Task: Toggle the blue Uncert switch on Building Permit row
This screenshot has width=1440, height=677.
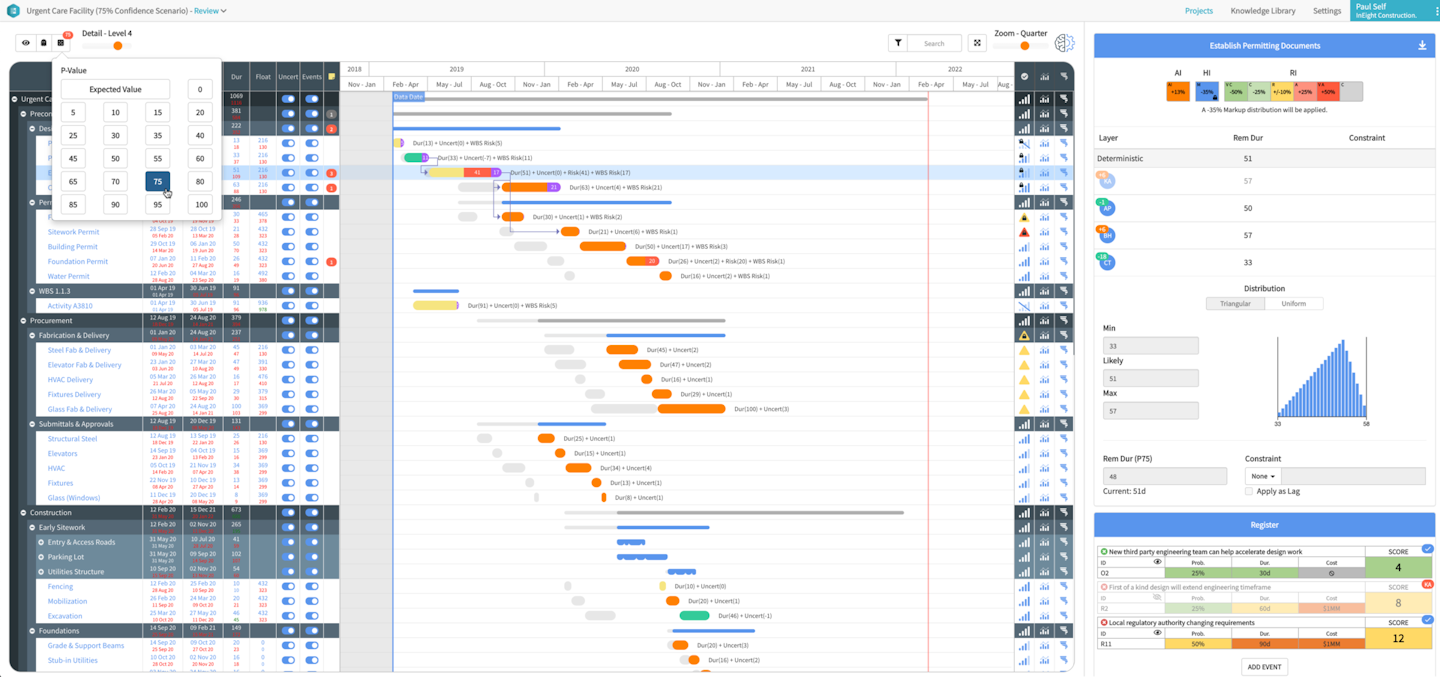Action: [x=289, y=246]
